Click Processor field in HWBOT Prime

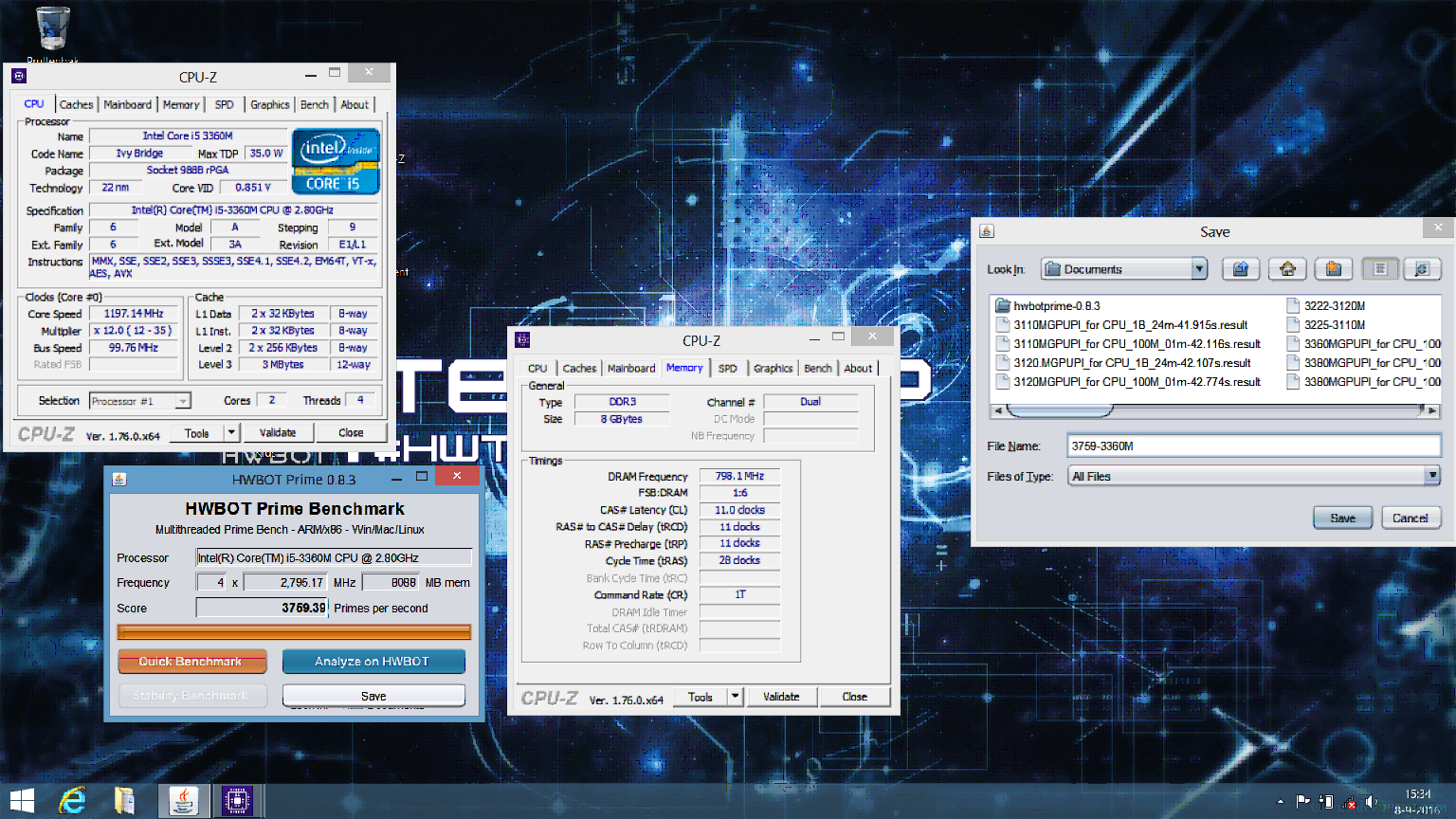[334, 557]
